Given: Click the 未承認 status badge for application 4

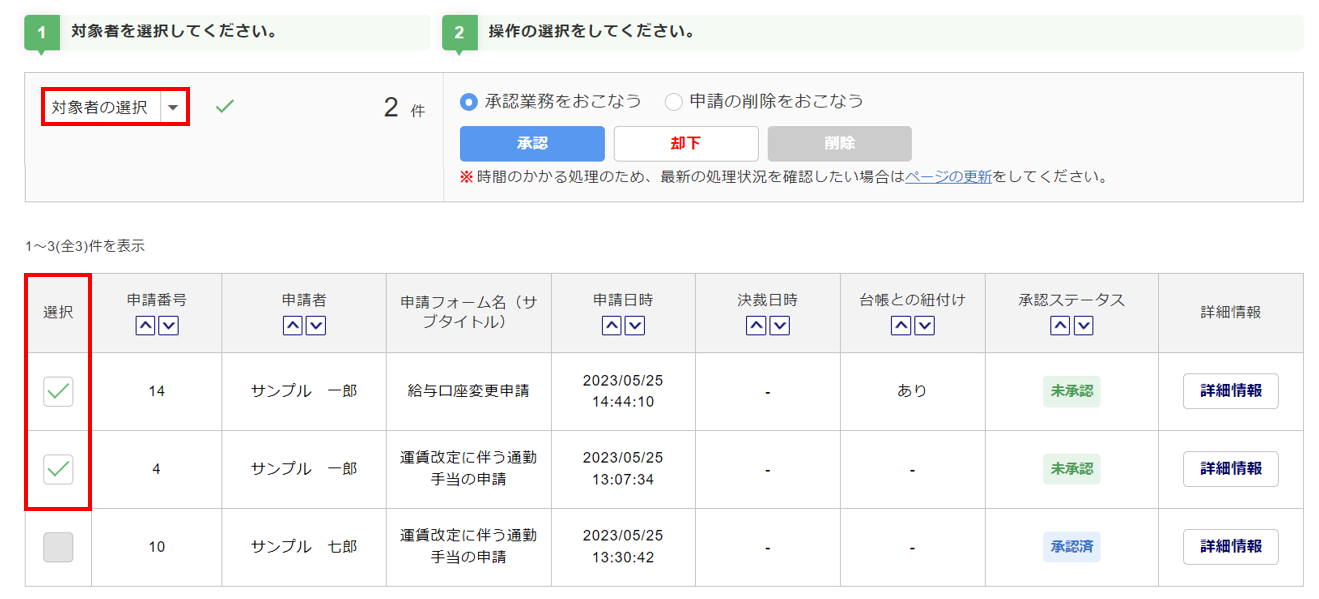Looking at the screenshot, I should 1071,469.
